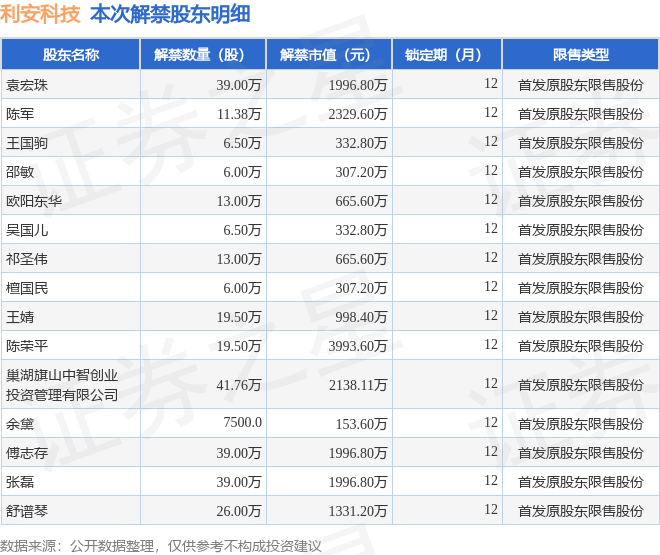The height and width of the screenshot is (555, 660).
Task: Click 2329.60万 value in 陈军 row
Action: click(x=358, y=114)
